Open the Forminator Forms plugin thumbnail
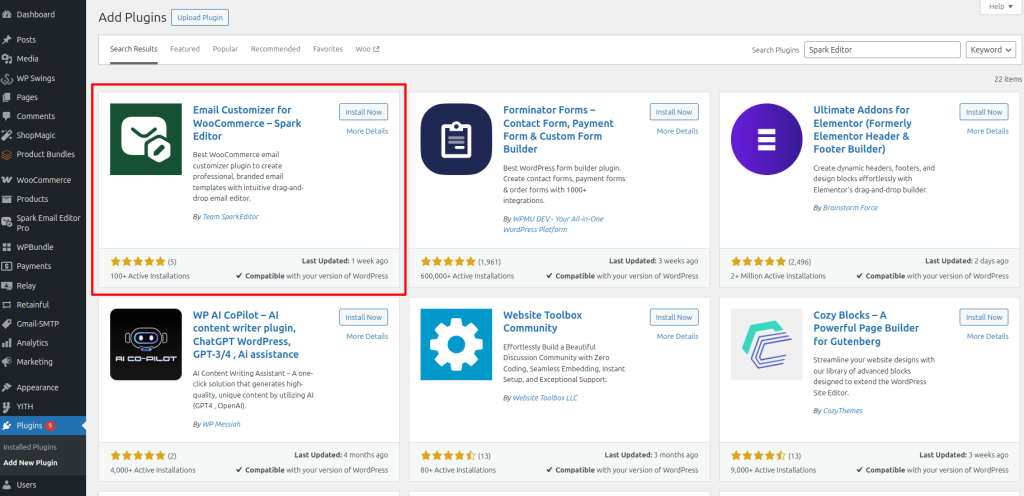Viewport: 1024px width, 496px height. click(456, 139)
